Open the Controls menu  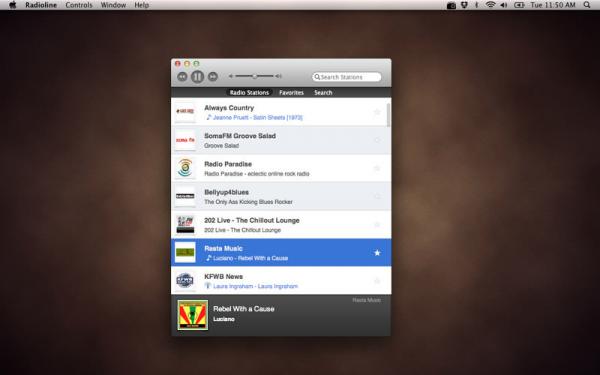pyautogui.click(x=79, y=5)
